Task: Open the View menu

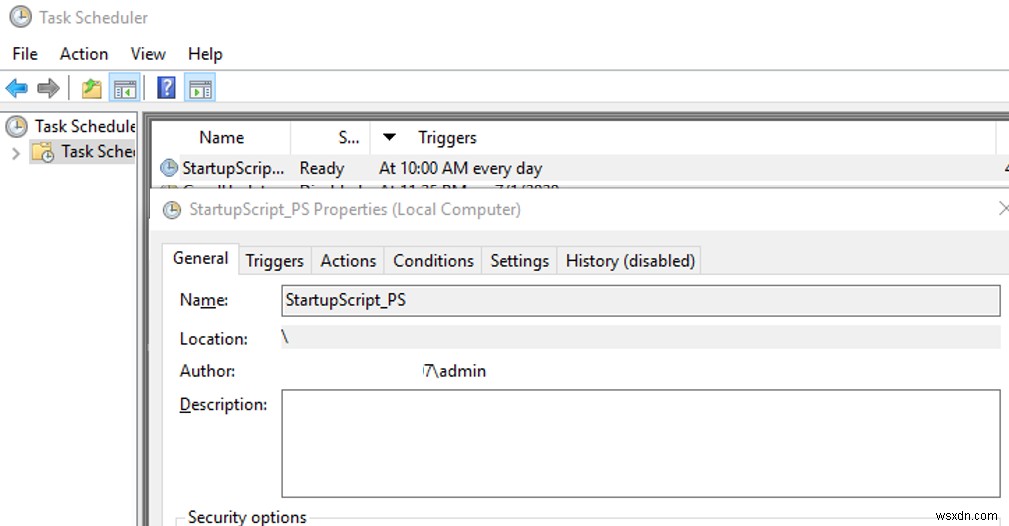Action: 148,54
